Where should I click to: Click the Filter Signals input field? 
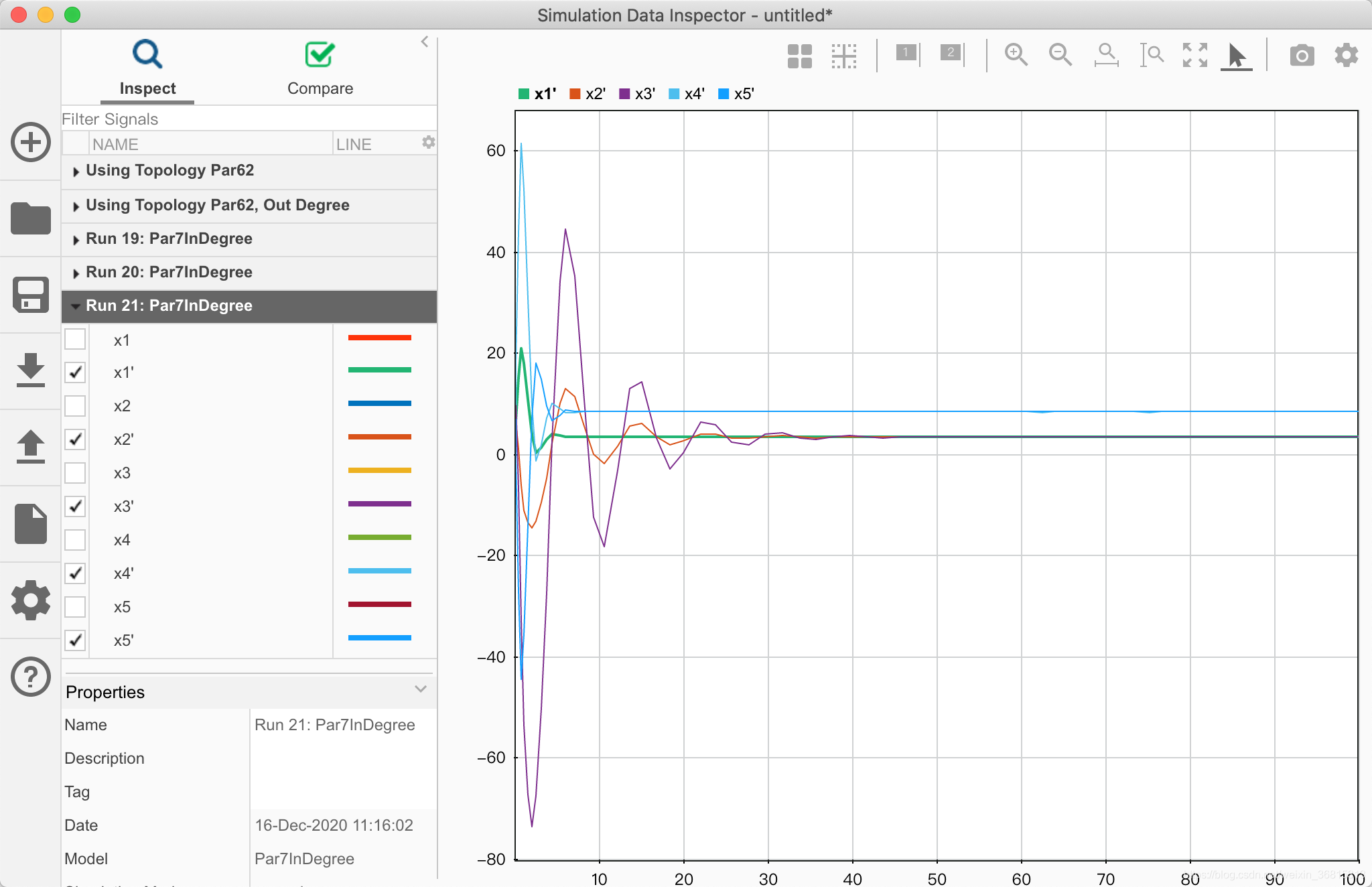[248, 119]
